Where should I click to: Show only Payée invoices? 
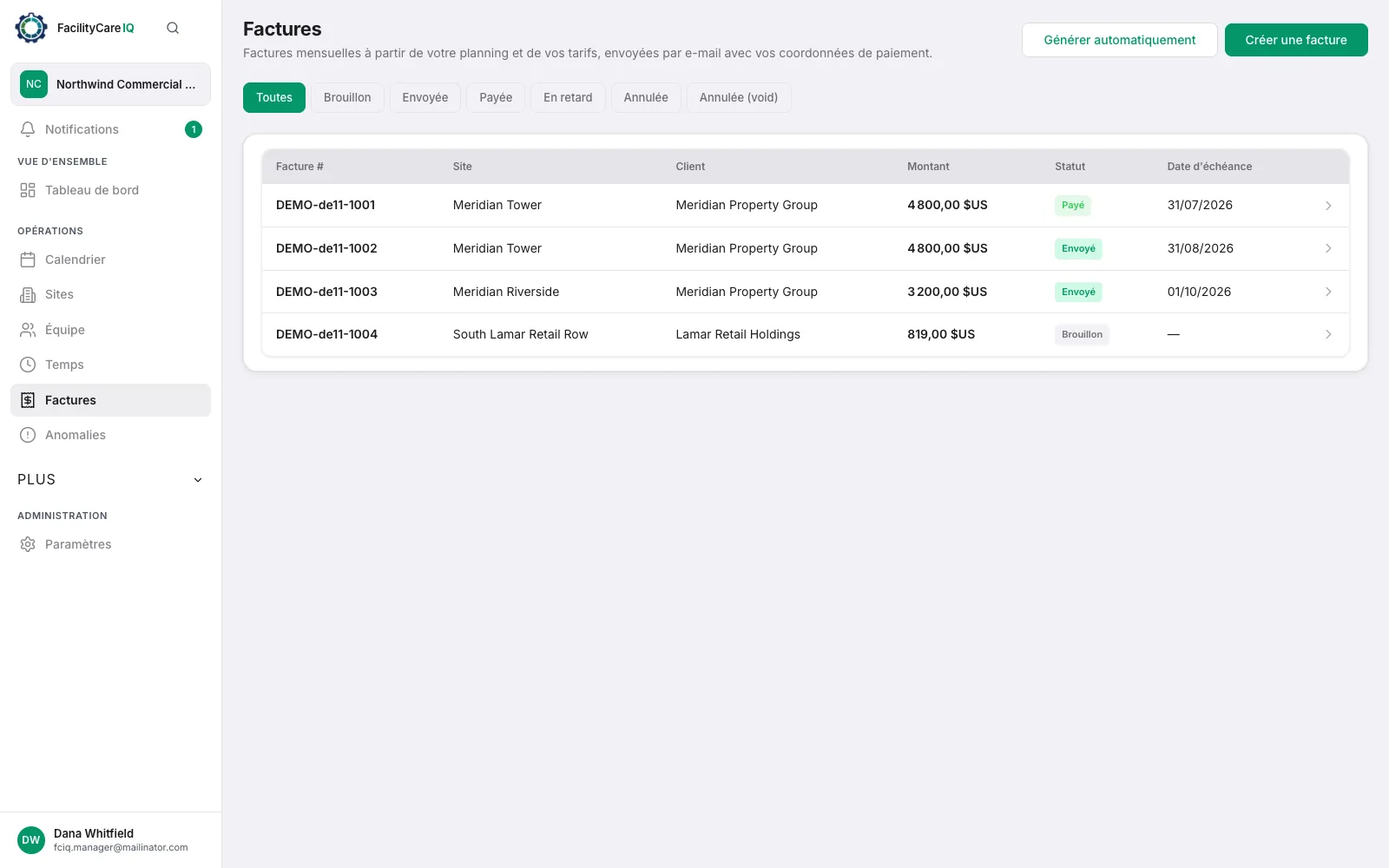pos(496,97)
